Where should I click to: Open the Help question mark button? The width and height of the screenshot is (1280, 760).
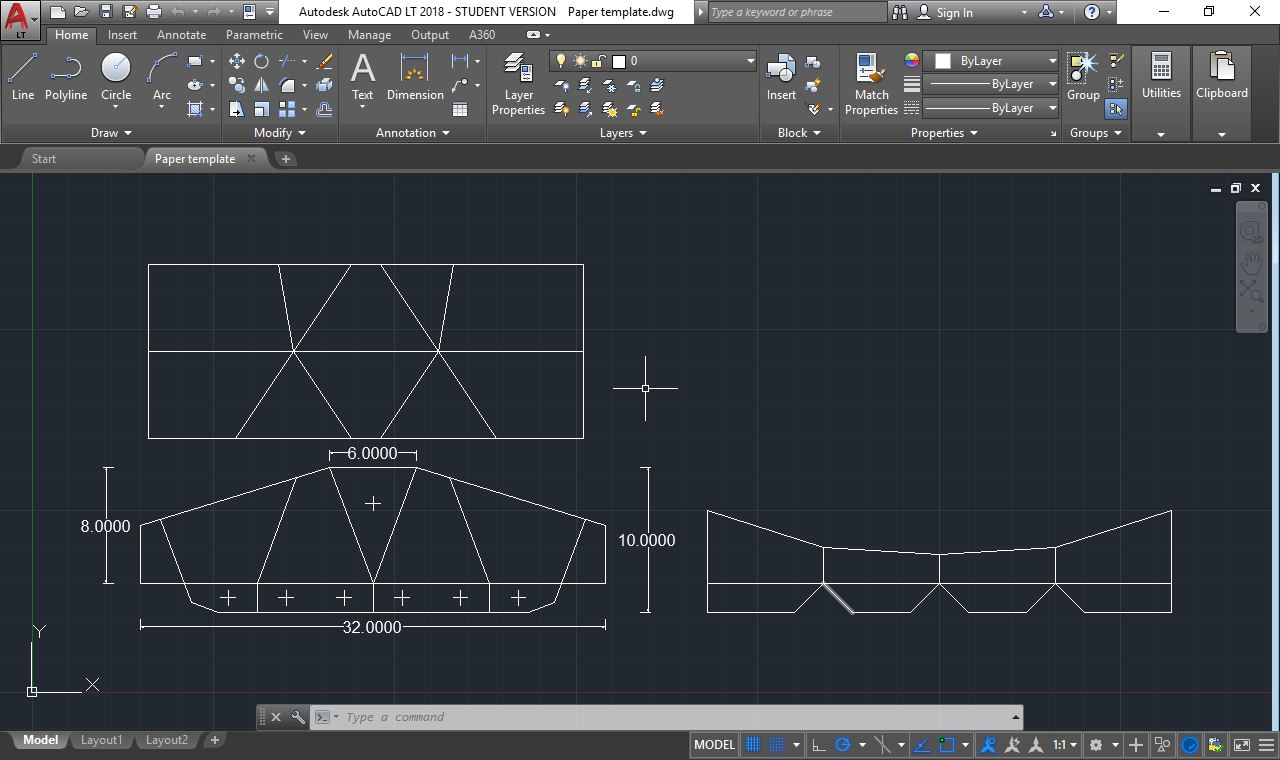point(1092,12)
